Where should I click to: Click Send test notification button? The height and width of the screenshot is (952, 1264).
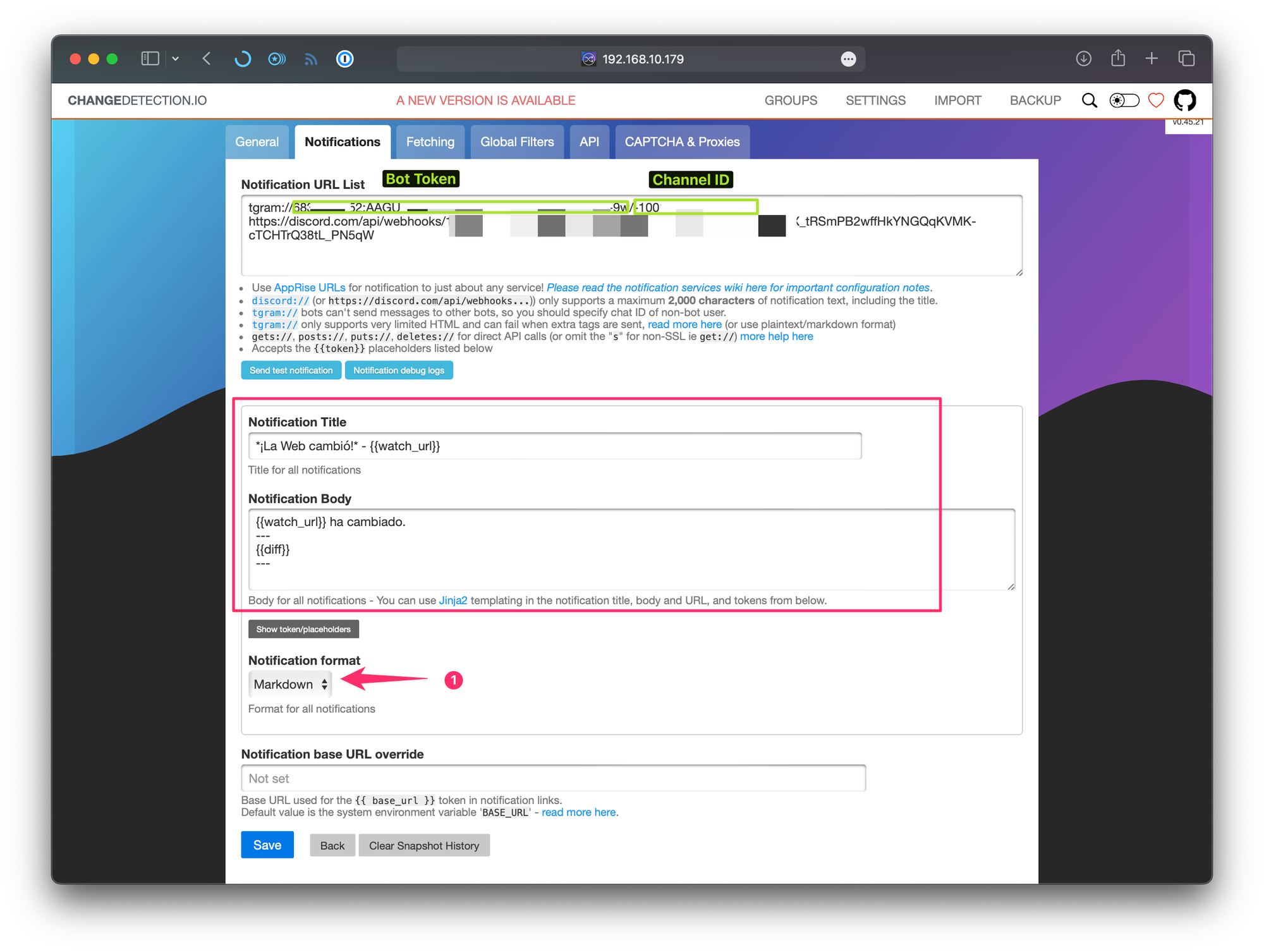291,370
